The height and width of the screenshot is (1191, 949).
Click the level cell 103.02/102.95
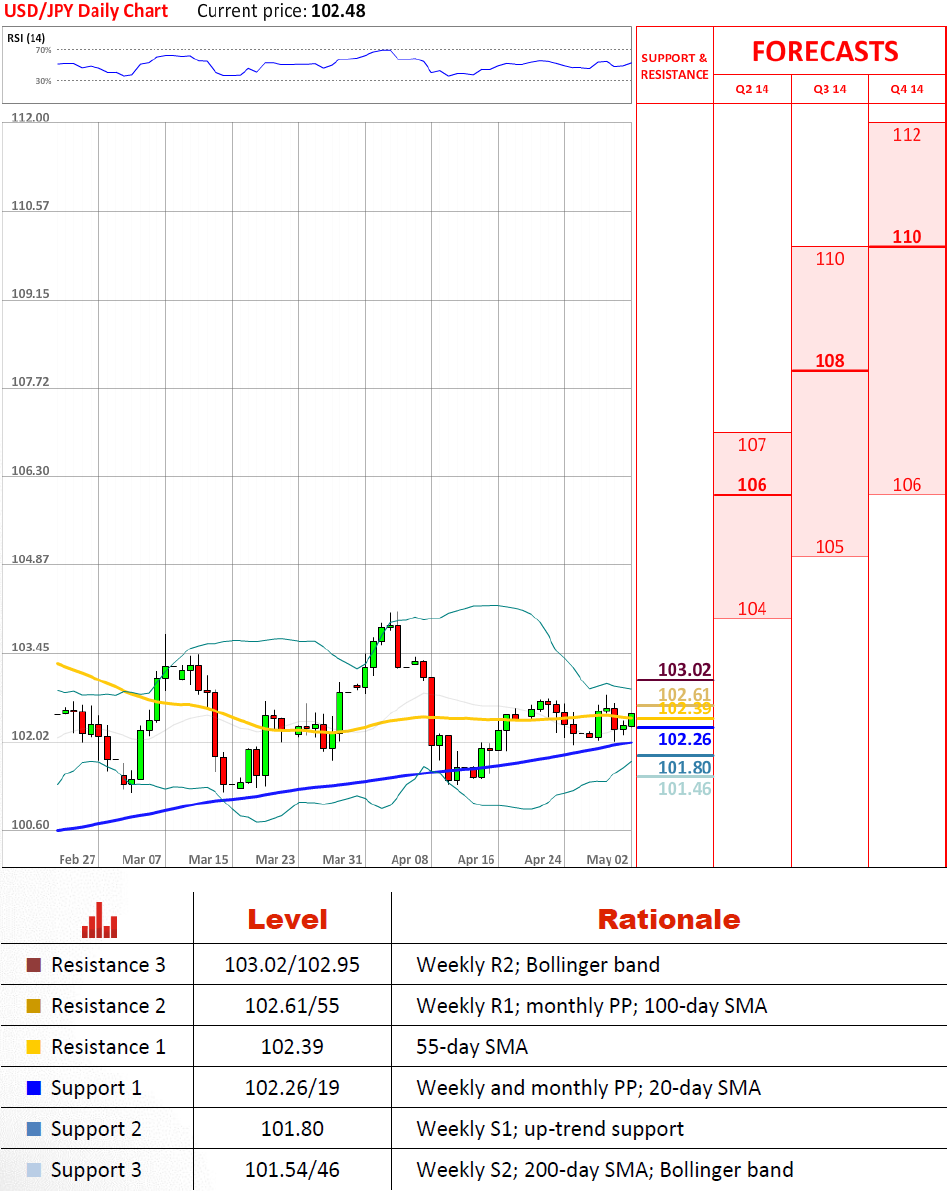point(292,965)
